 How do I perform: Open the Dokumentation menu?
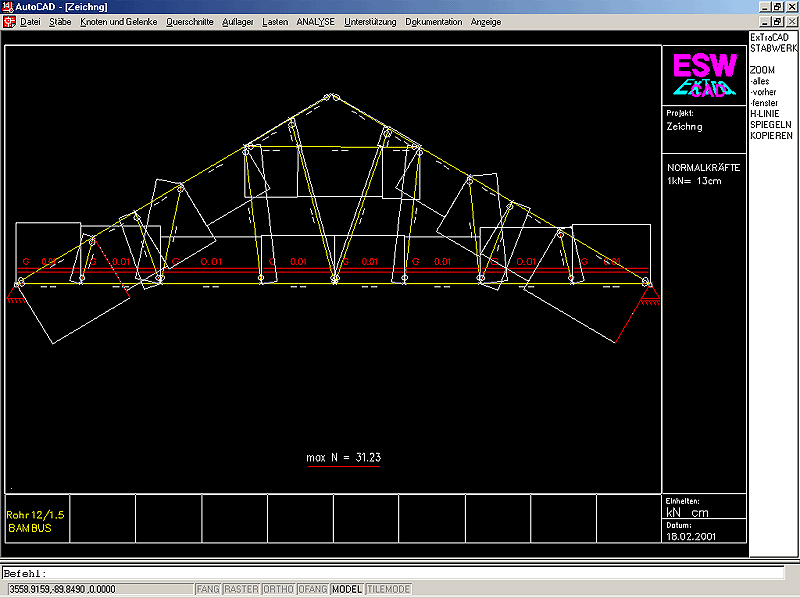(433, 22)
